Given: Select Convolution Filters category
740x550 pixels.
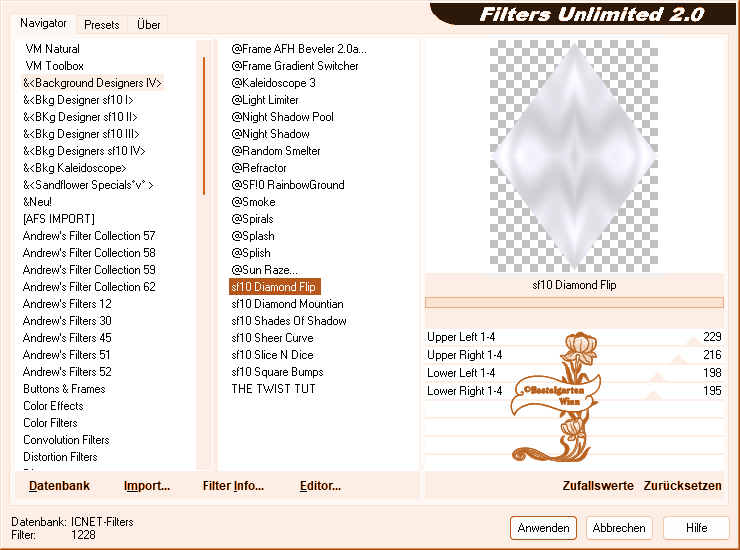Looking at the screenshot, I should [x=66, y=440].
